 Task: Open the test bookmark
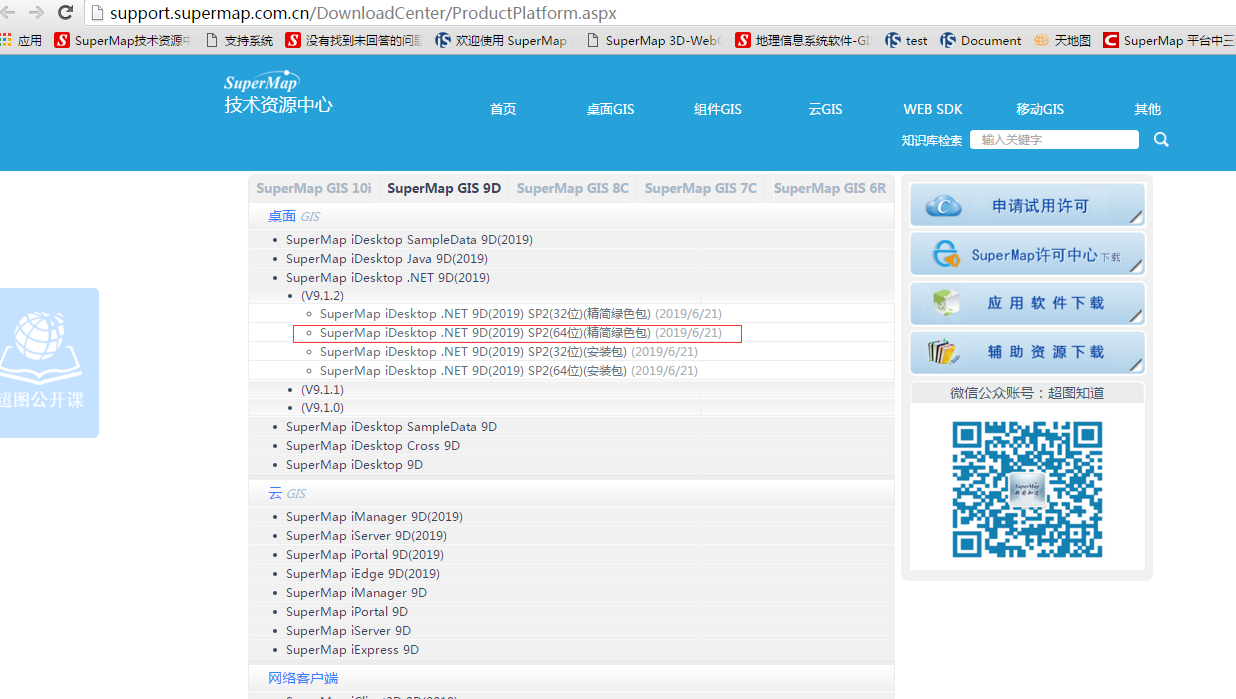[x=906, y=41]
